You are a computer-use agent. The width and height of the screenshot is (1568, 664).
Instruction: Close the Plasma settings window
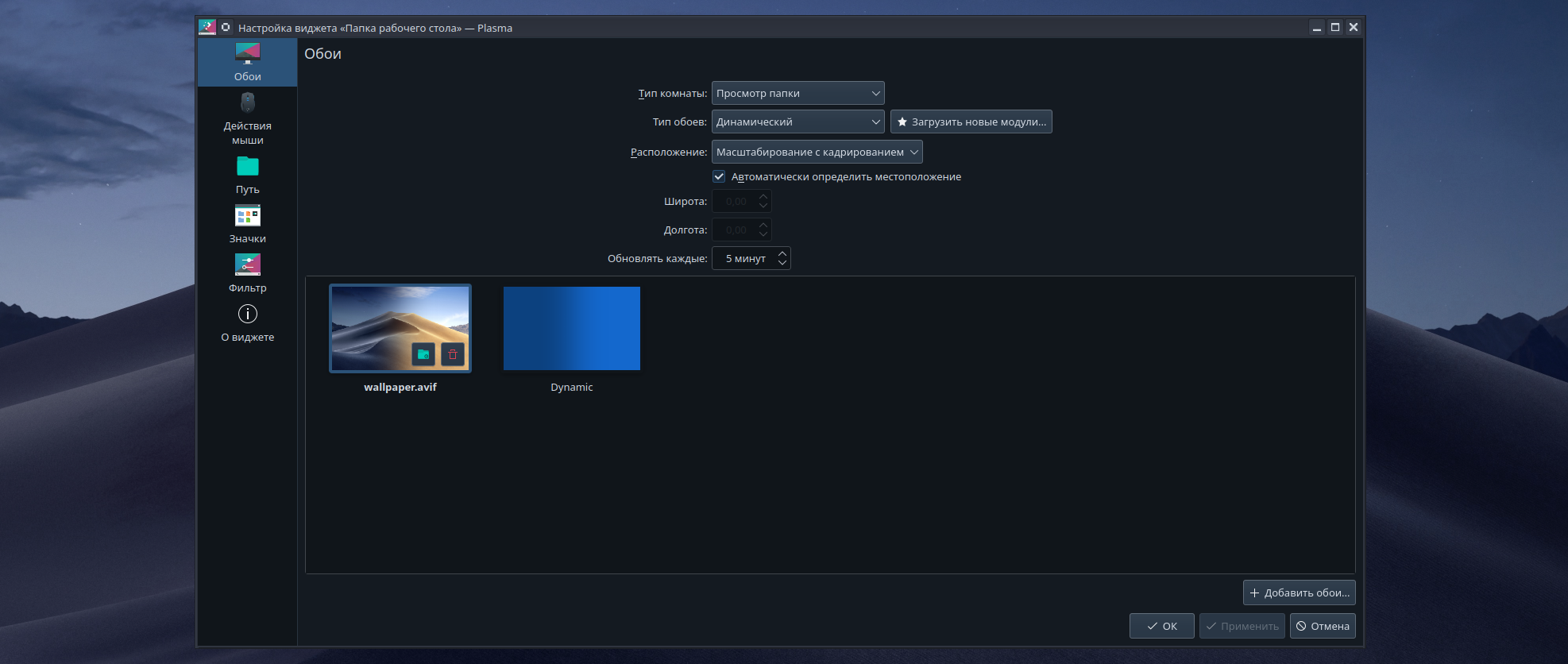coord(1354,28)
